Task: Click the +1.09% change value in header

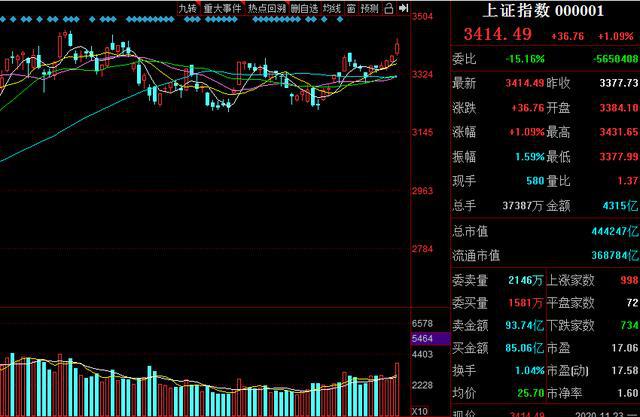Action: tap(616, 36)
